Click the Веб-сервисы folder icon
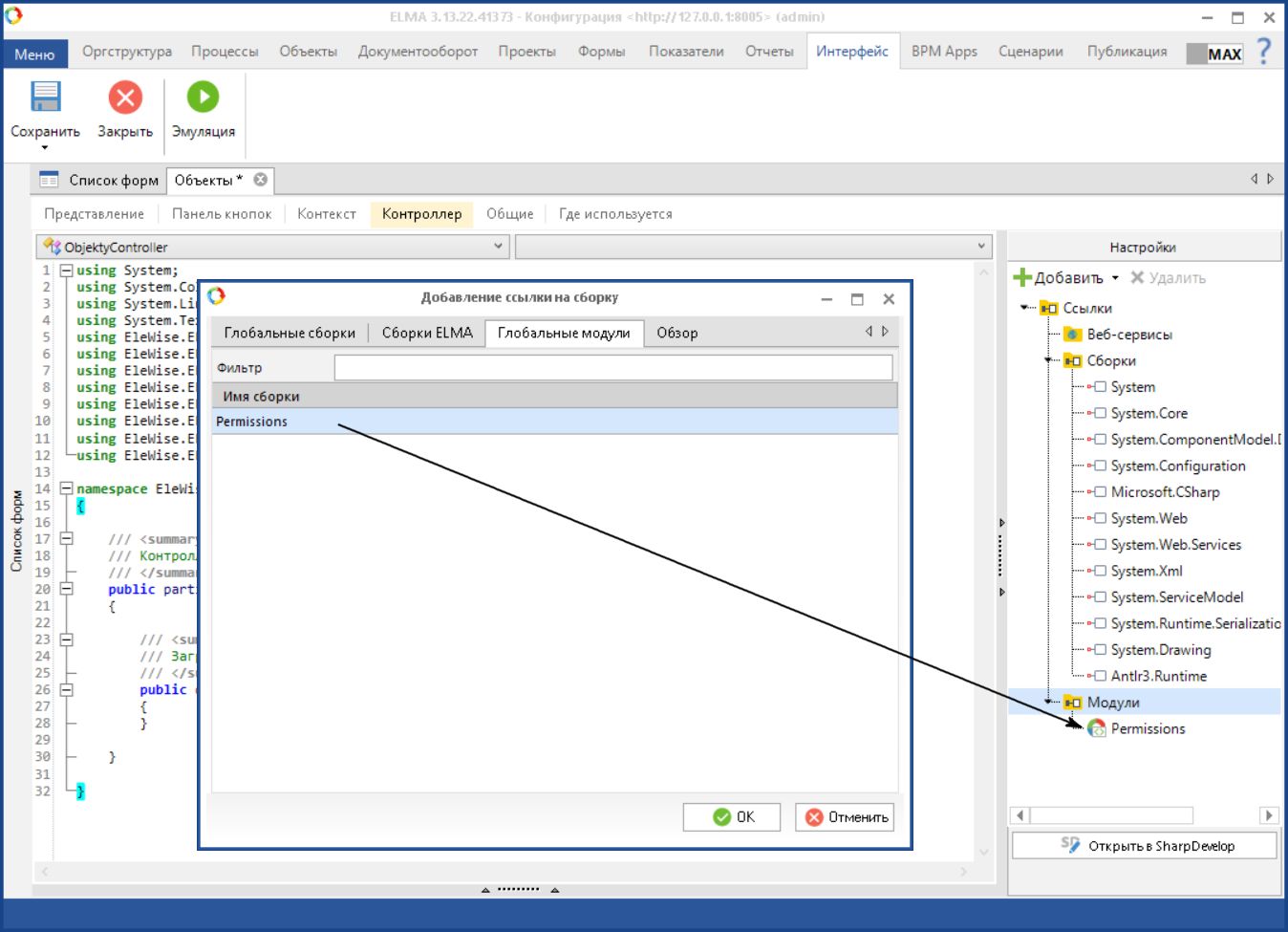This screenshot has height=932, width=1288. pos(1074,335)
